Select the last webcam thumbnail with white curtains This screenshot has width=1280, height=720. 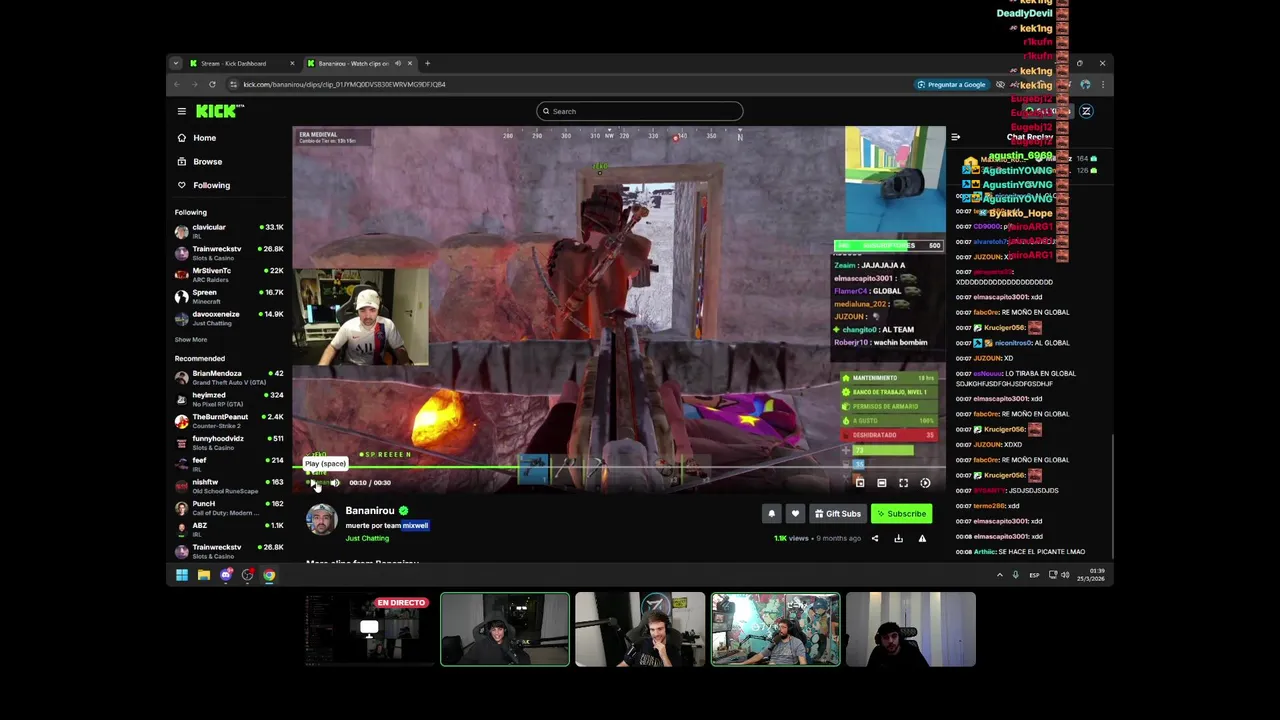pos(910,629)
